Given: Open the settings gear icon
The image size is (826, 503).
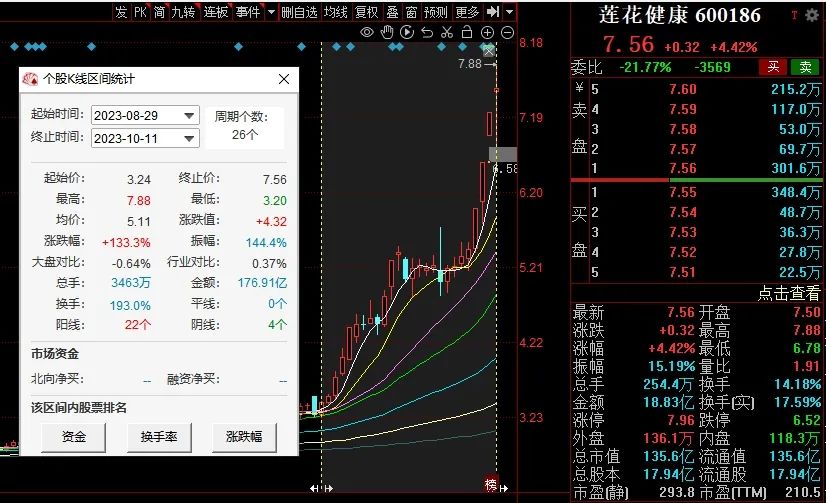Looking at the screenshot, I should click(812, 15).
